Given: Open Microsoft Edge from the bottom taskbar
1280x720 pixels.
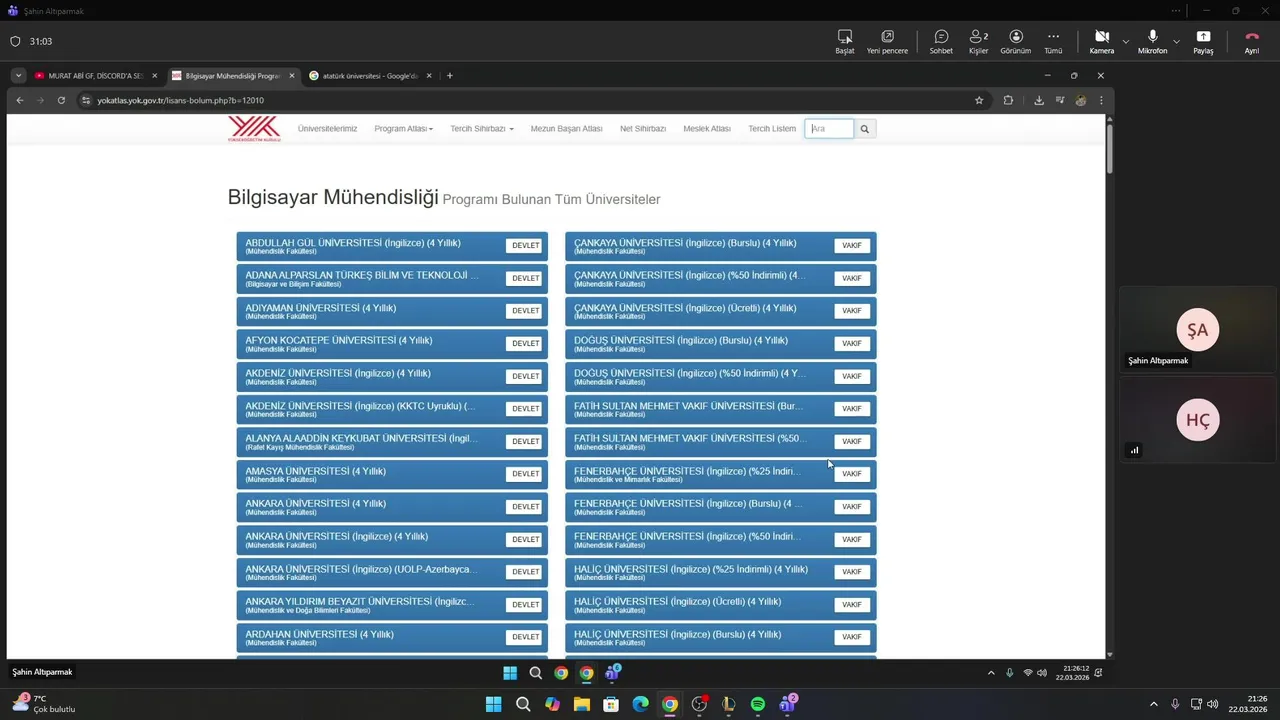Looking at the screenshot, I should [x=641, y=704].
